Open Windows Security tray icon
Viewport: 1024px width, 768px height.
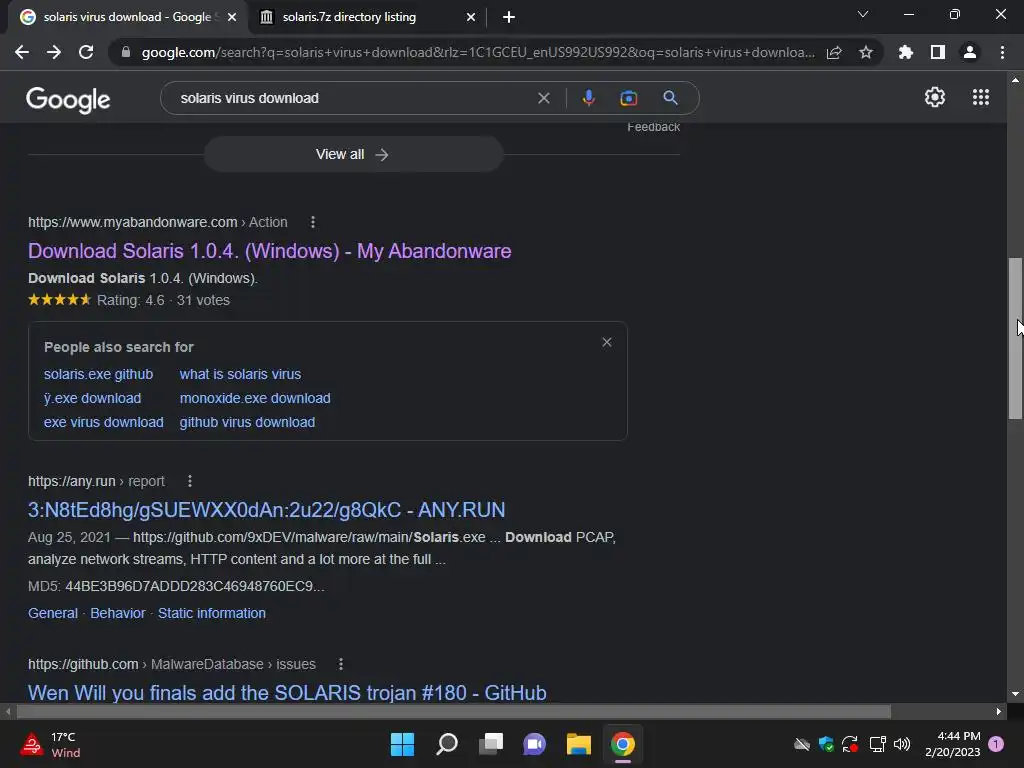(x=826, y=744)
